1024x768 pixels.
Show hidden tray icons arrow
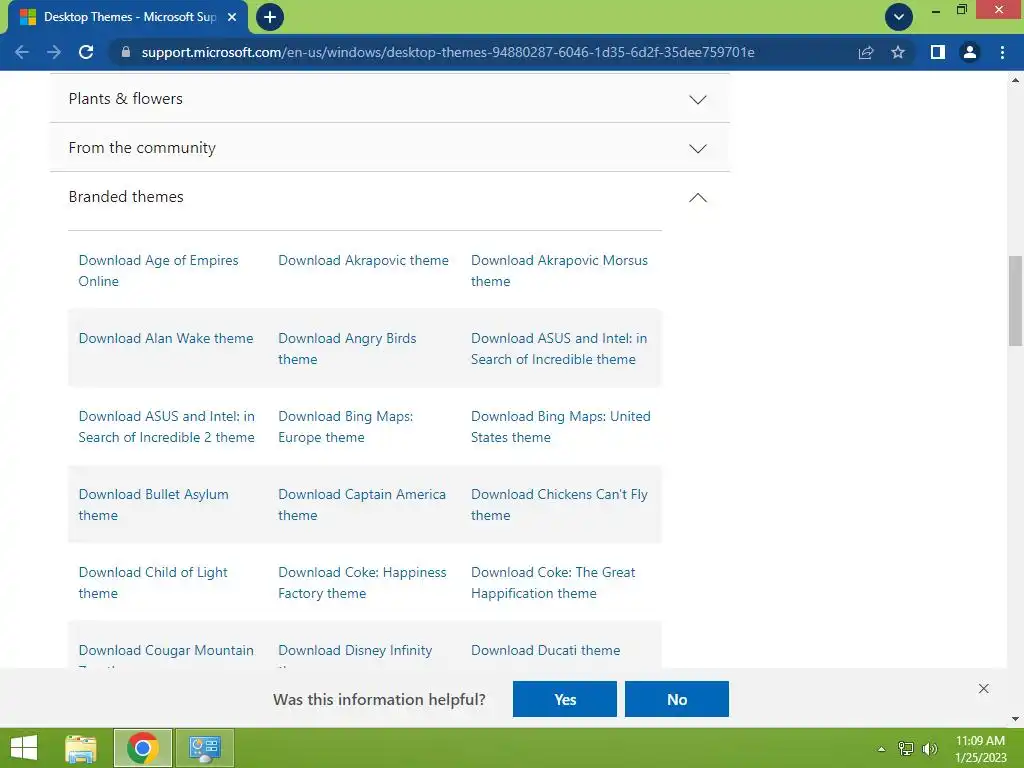point(882,749)
